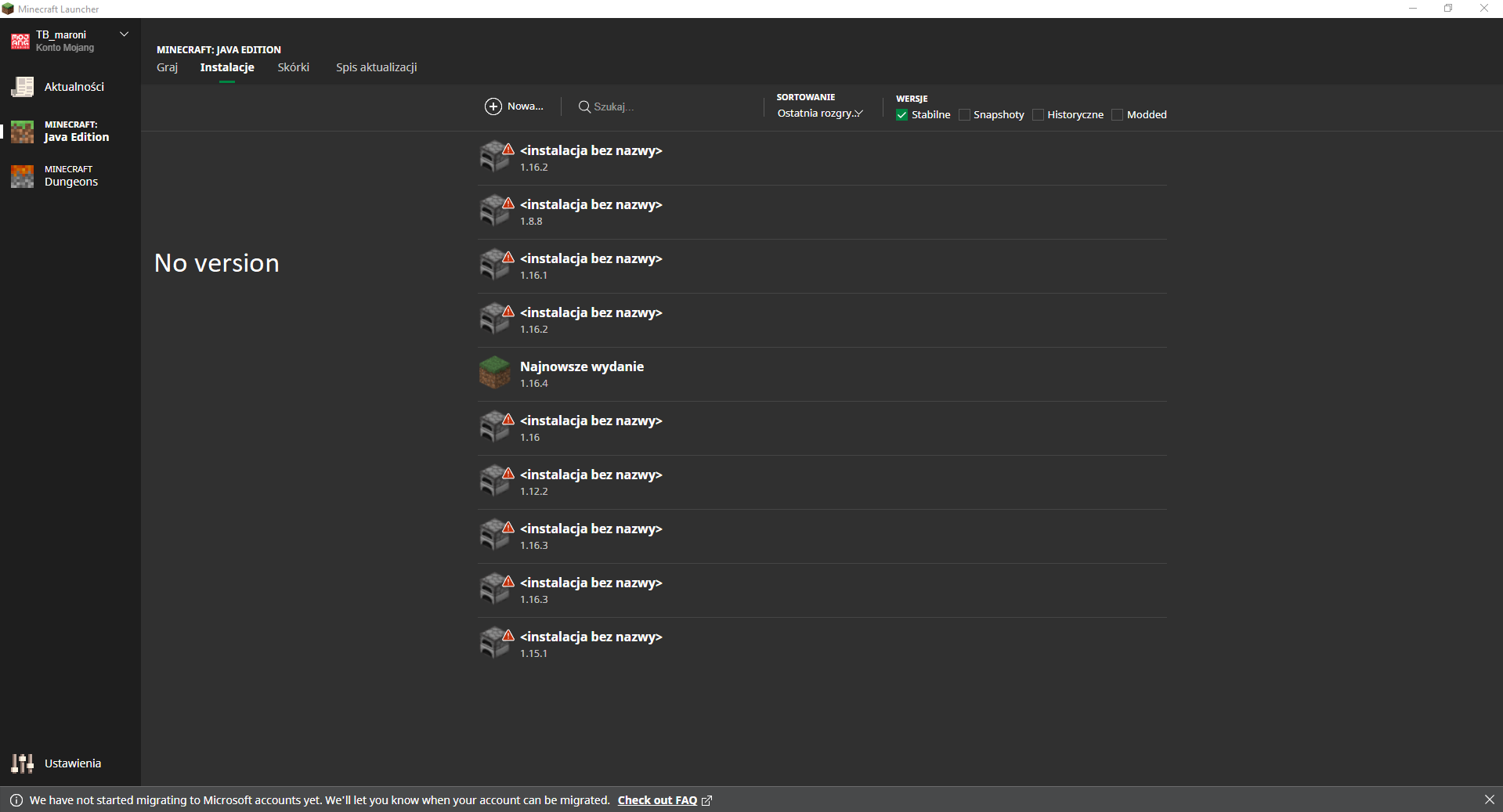Image resolution: width=1503 pixels, height=812 pixels.
Task: Click the warning triangle on installation 1.8.8
Action: tap(508, 204)
